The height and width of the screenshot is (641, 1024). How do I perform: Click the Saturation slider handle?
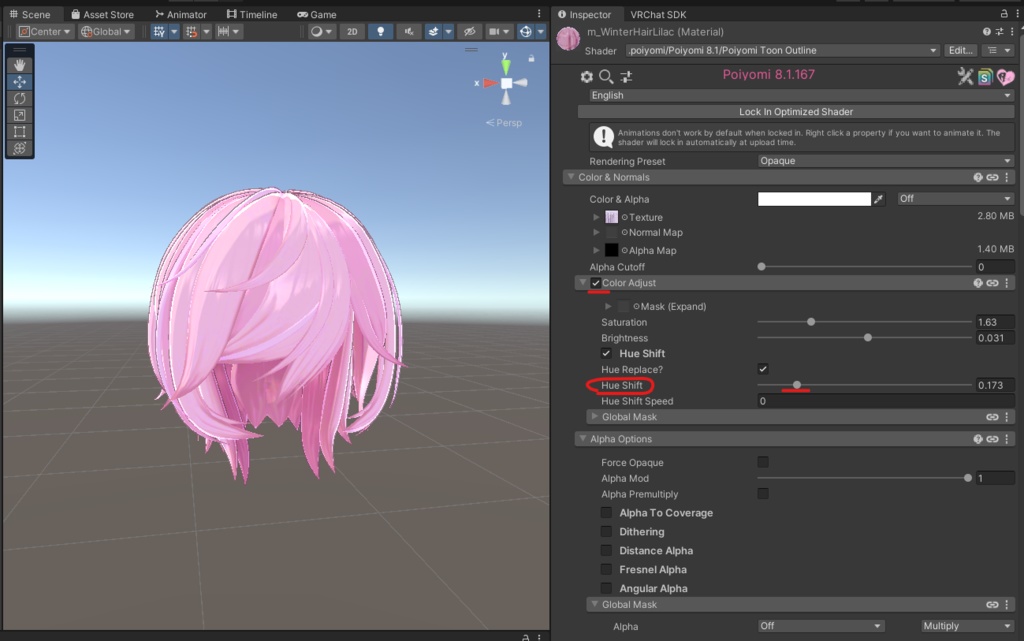(811, 322)
